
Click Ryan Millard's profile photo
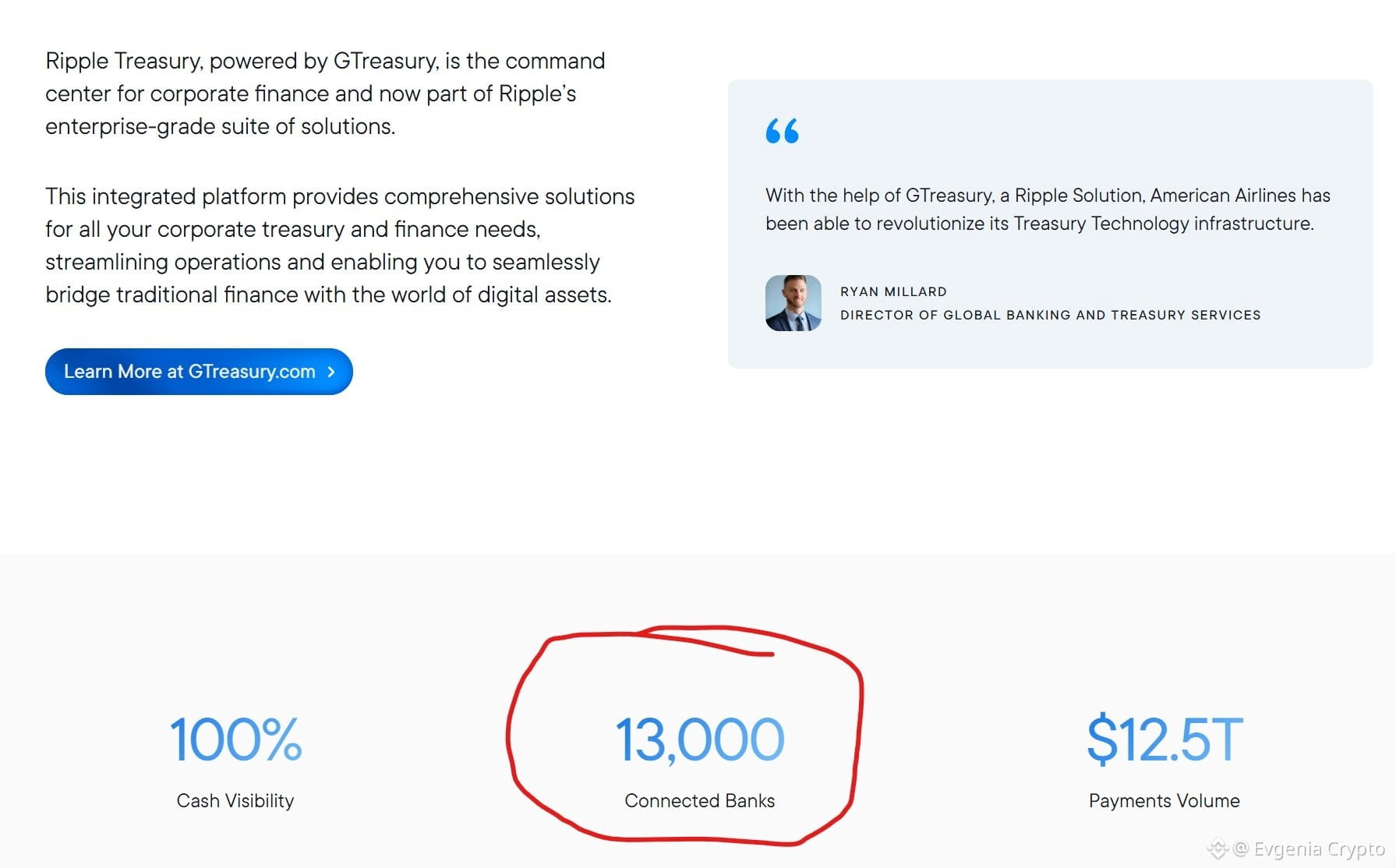pyautogui.click(x=793, y=303)
